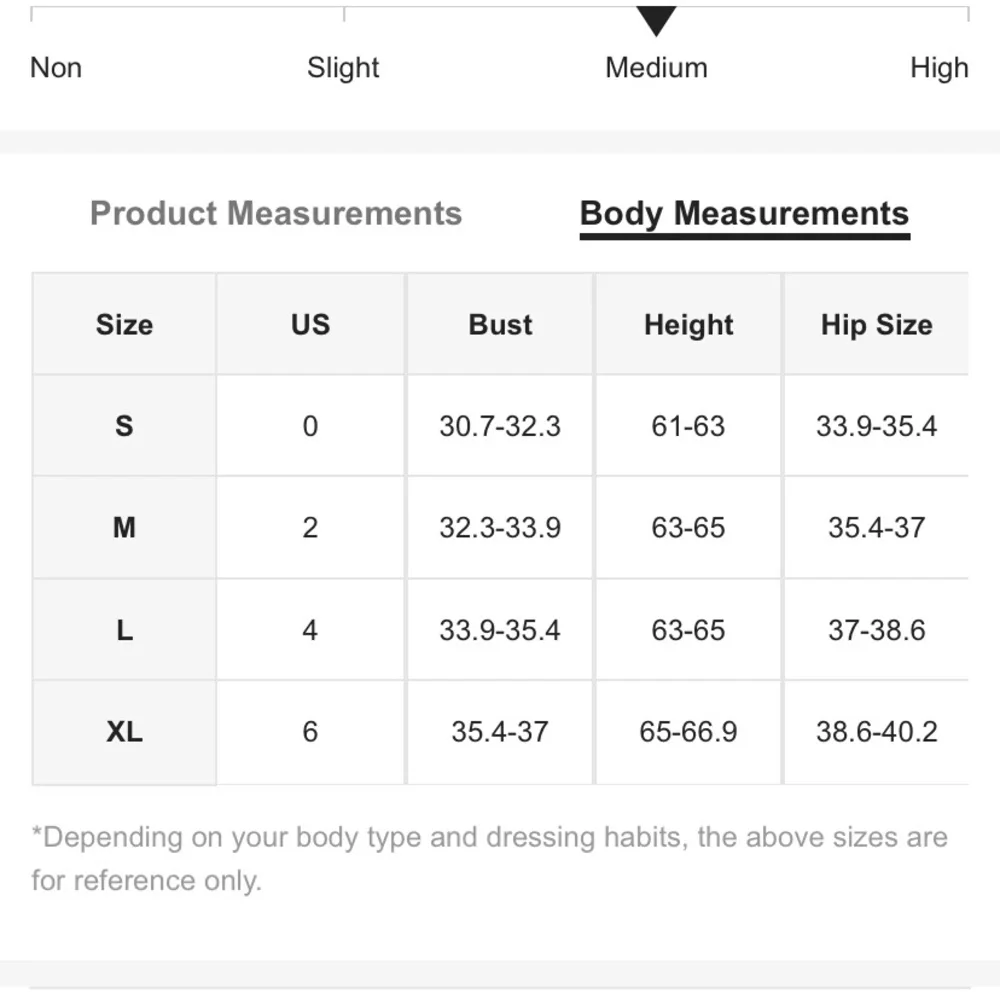The width and height of the screenshot is (1000, 1000).
Task: Click the Slight stretch label
Action: (343, 68)
